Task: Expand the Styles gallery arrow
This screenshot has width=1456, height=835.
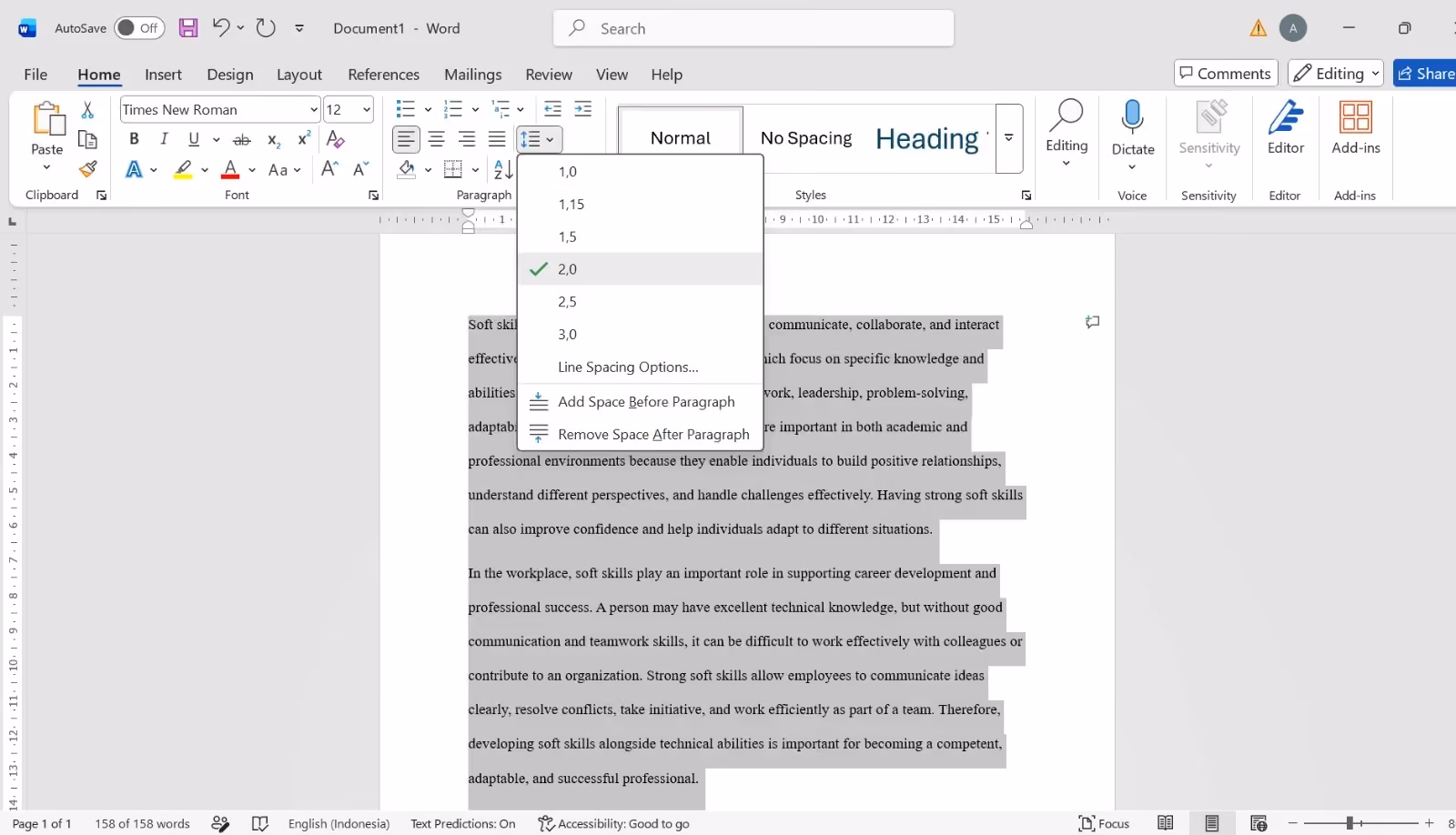Action: point(1009,138)
